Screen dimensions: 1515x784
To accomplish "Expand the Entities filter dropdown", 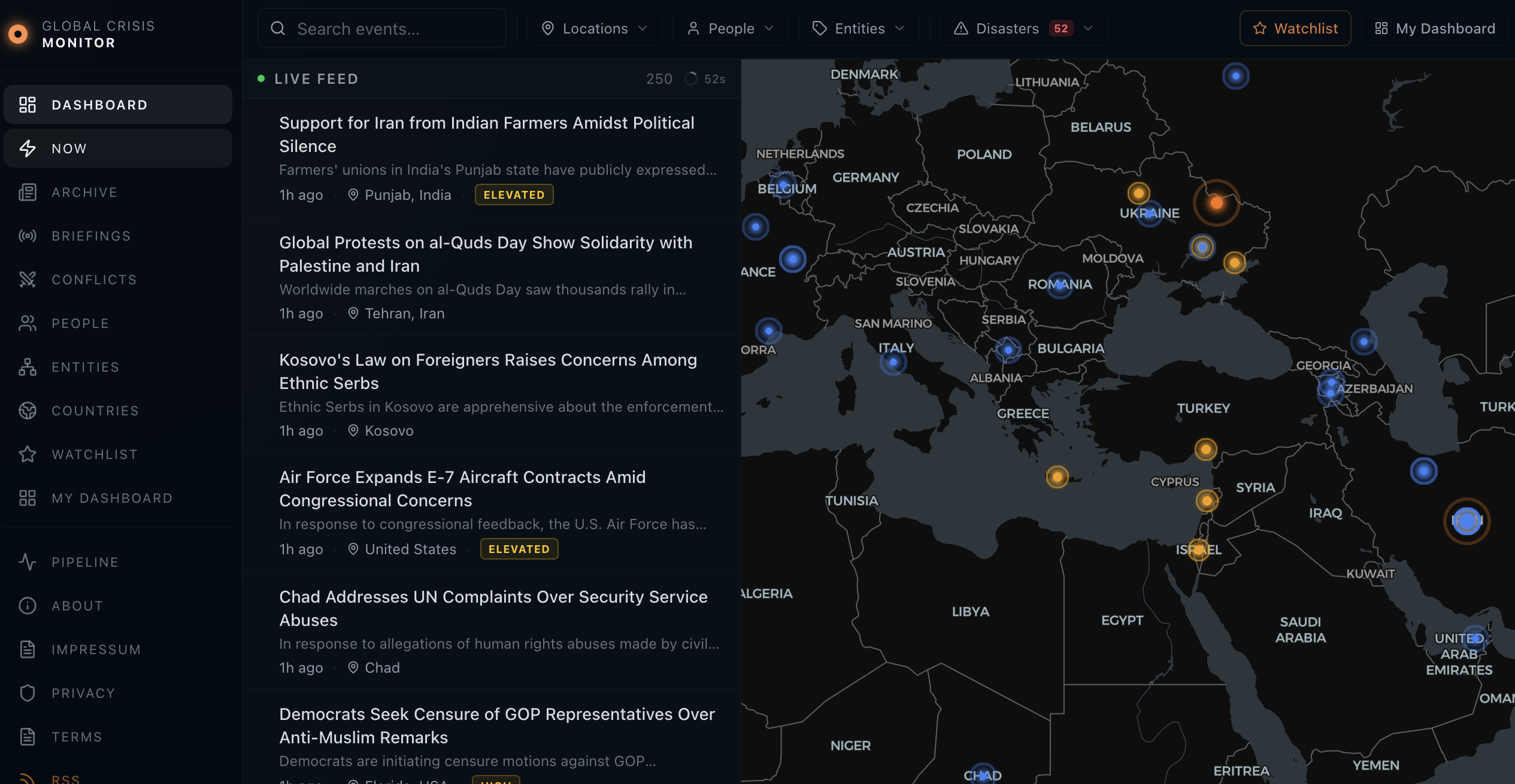I will pyautogui.click(x=859, y=28).
